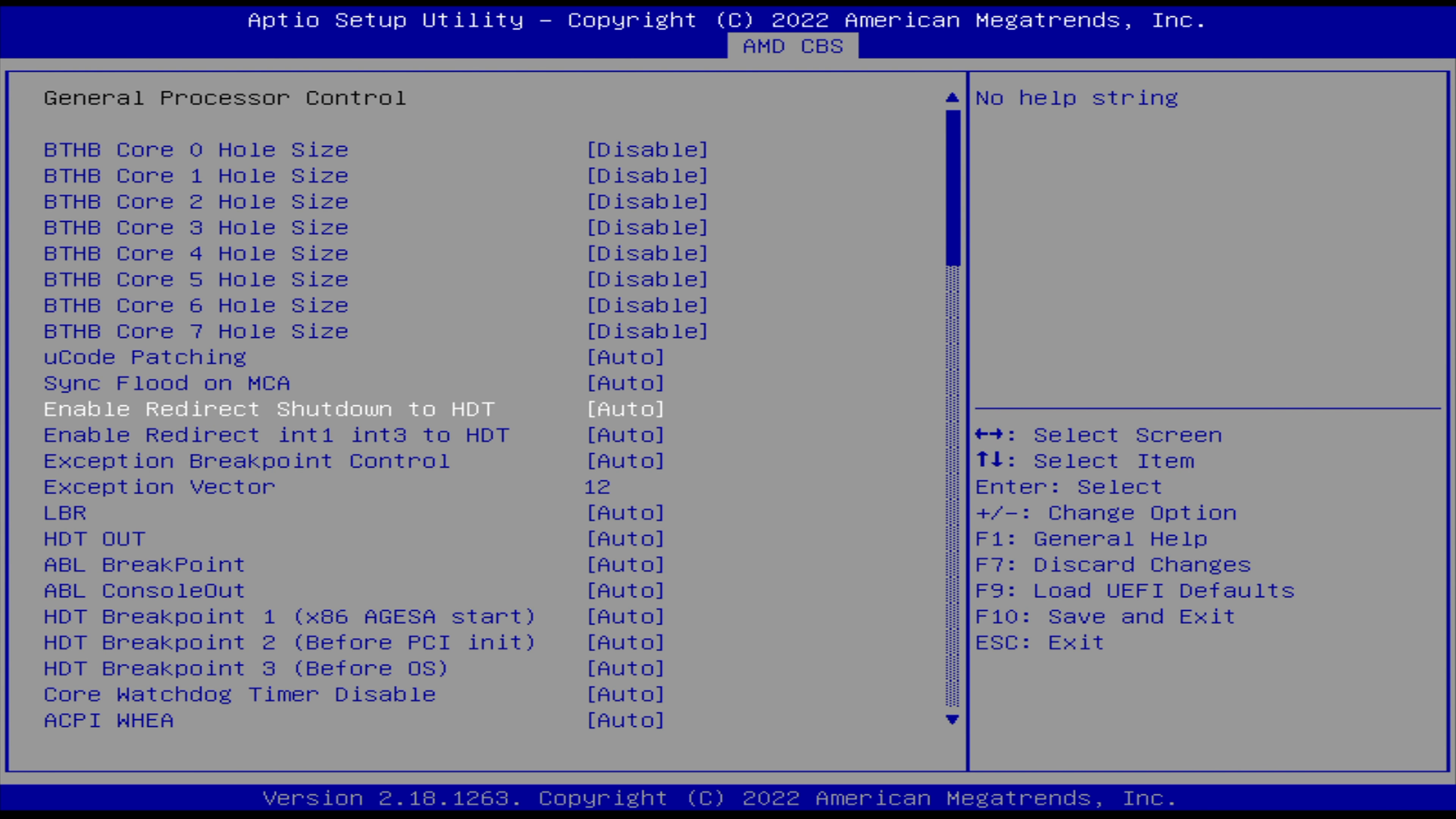The image size is (1456, 819).
Task: Open BTHB Core 0 Hole Size option
Action: (x=647, y=150)
